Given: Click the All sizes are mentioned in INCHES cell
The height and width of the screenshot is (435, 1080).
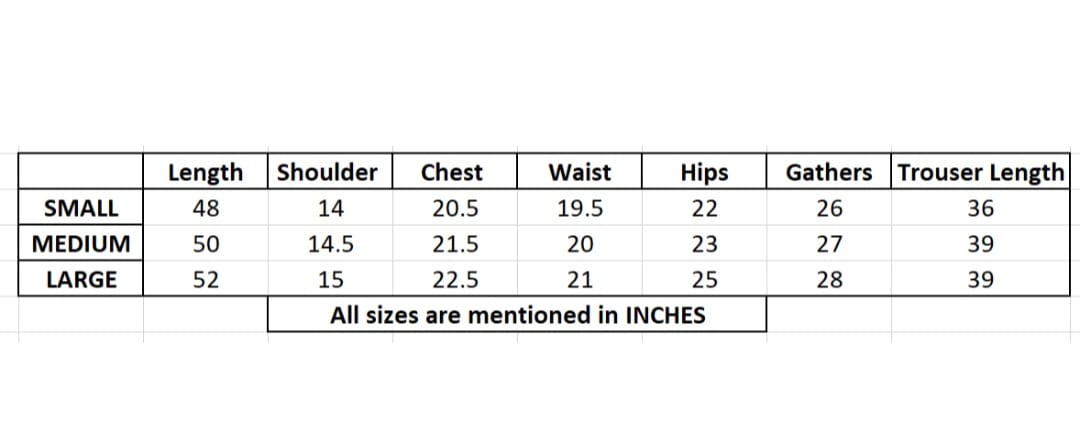Looking at the screenshot, I should (x=517, y=315).
